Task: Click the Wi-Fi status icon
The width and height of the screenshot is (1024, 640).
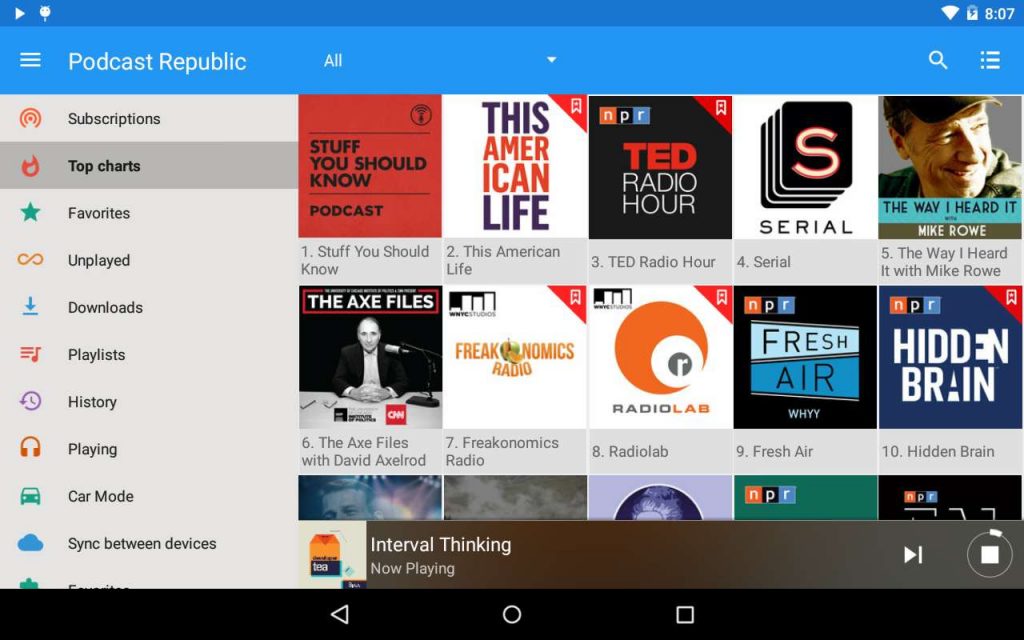Action: point(950,13)
